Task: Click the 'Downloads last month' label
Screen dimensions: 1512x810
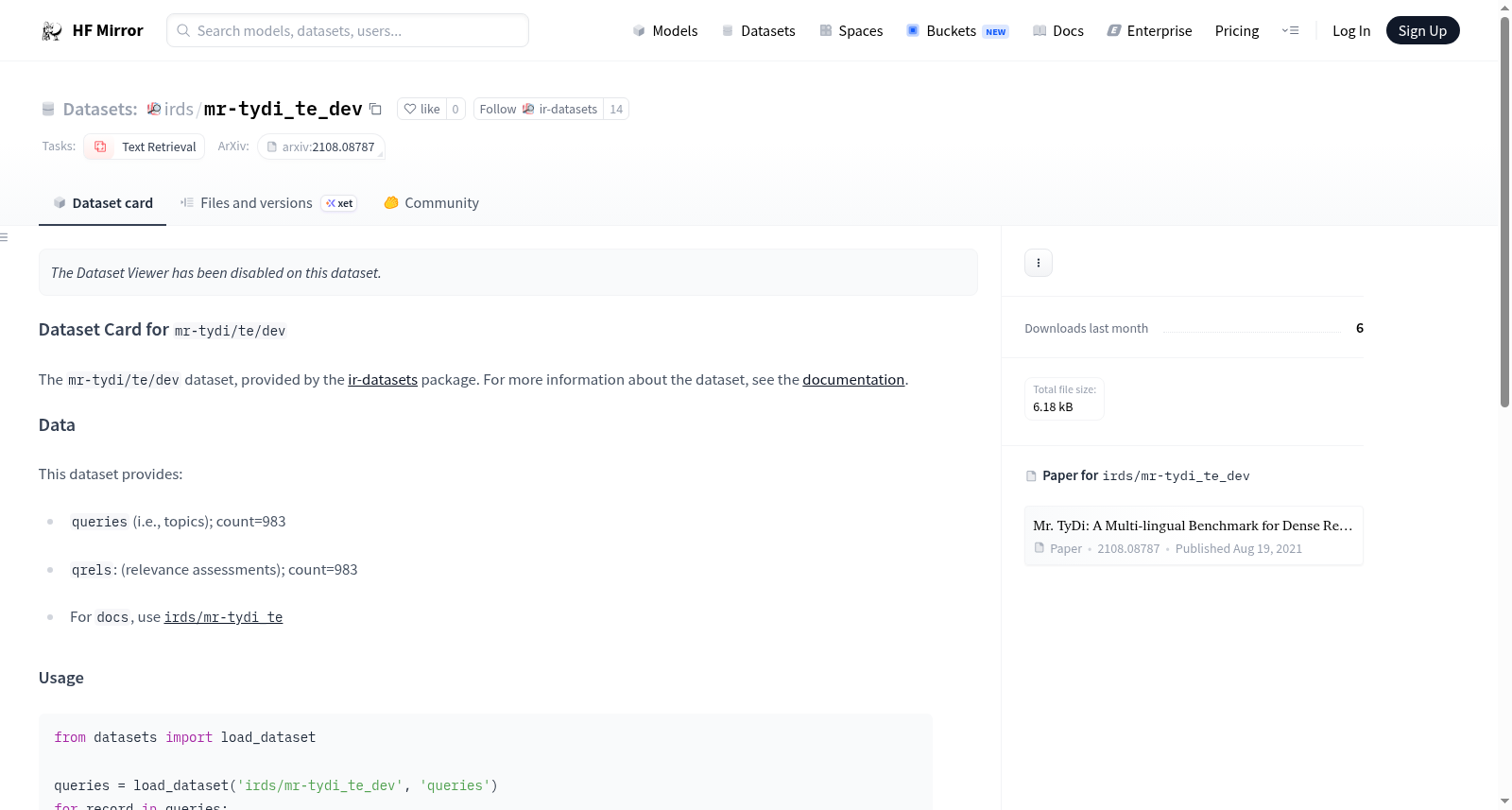Action: (x=1087, y=329)
